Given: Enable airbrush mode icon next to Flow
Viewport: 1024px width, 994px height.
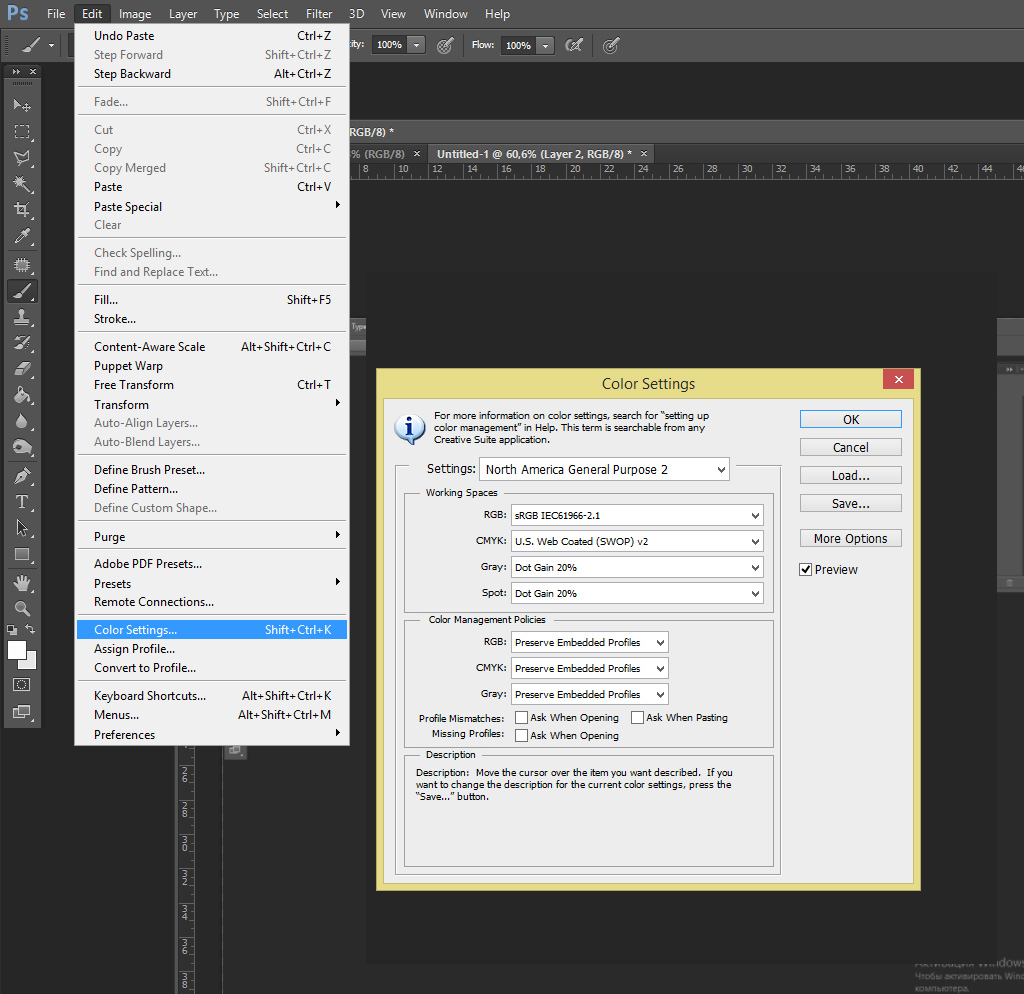Looking at the screenshot, I should pyautogui.click(x=574, y=45).
